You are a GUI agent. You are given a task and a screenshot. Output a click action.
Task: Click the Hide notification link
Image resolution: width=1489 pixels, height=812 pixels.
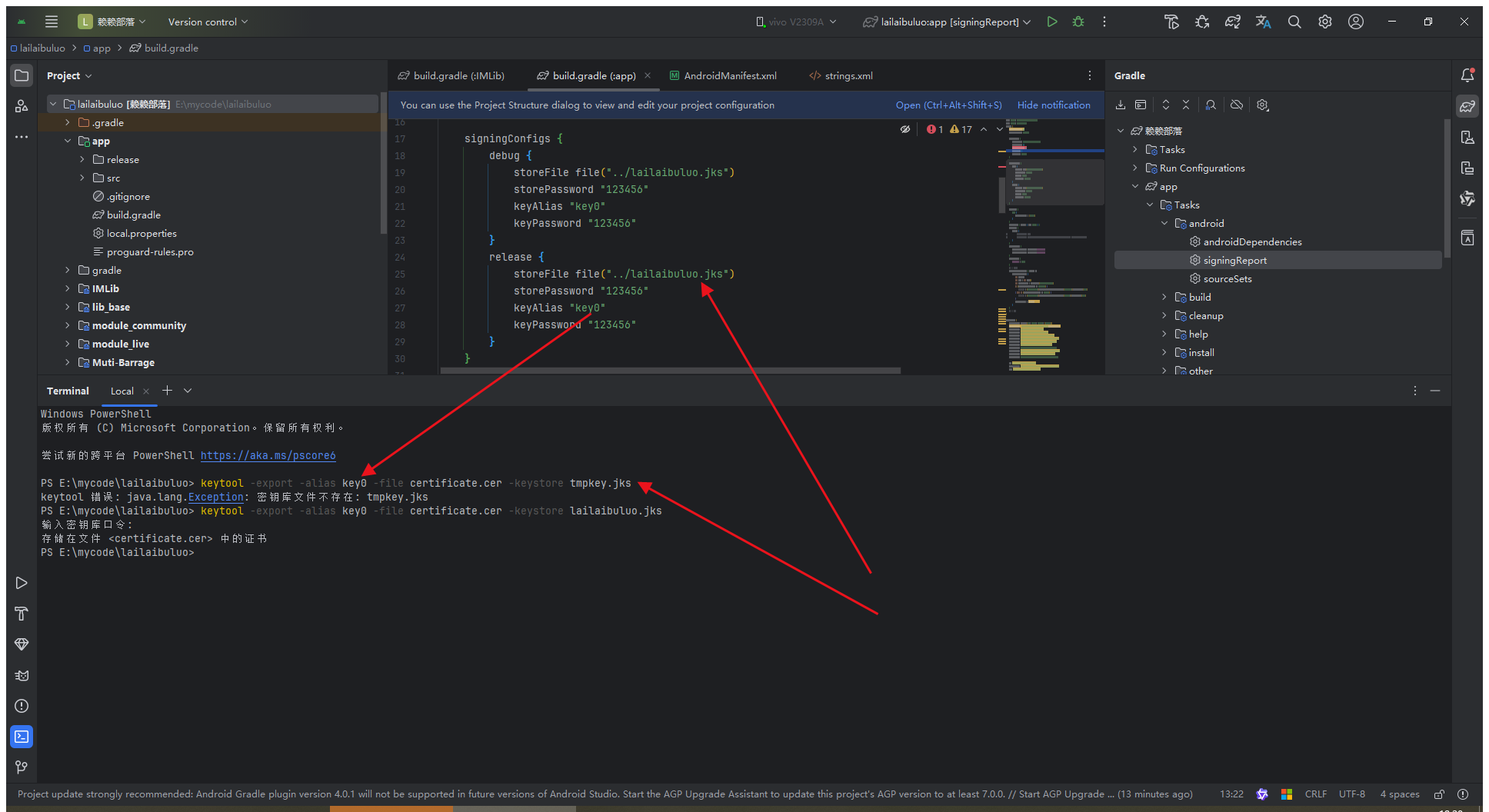1054,105
